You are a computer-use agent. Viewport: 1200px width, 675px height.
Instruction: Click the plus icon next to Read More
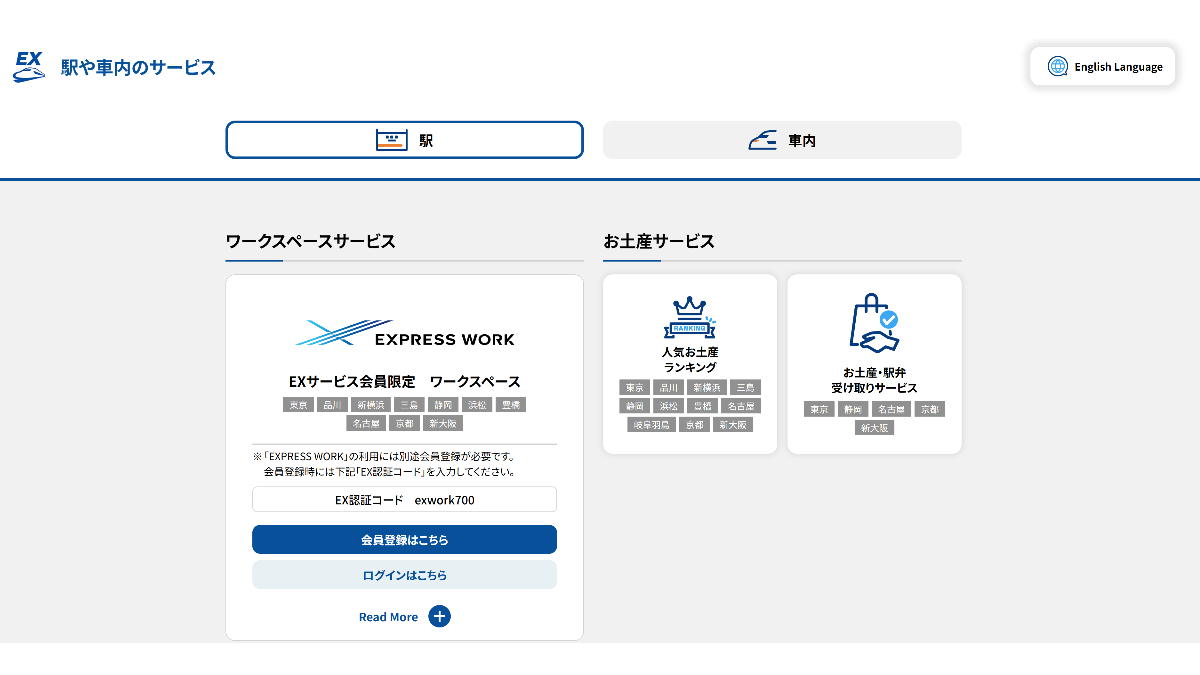(439, 616)
